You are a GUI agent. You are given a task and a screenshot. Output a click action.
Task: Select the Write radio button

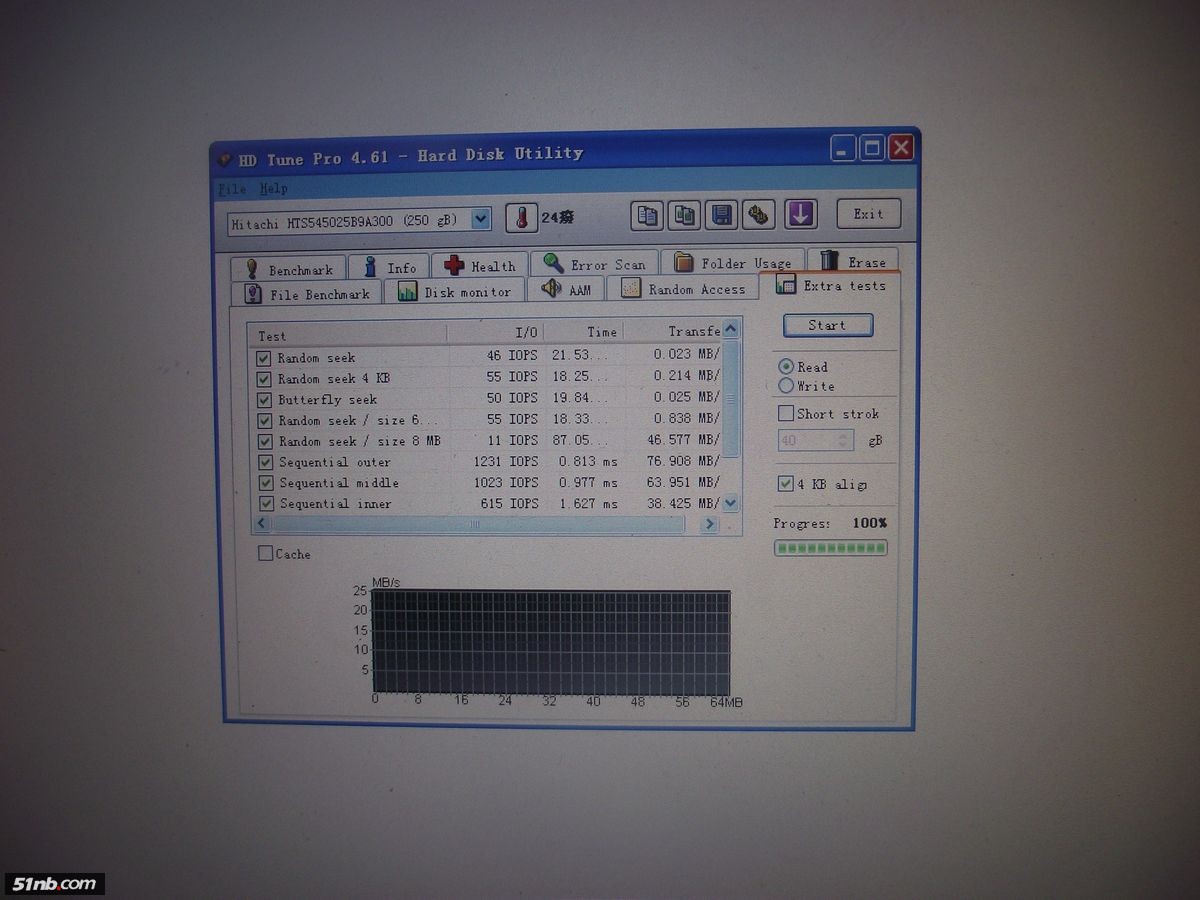click(x=786, y=386)
